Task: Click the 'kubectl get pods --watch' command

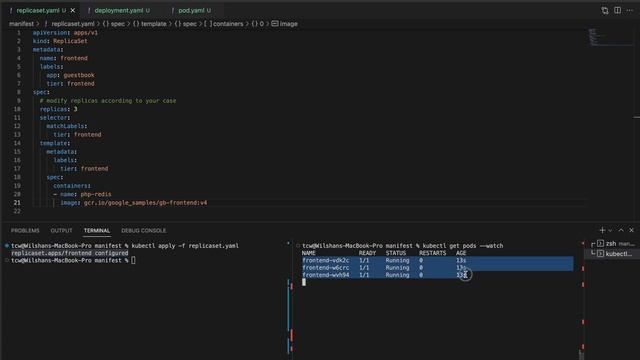Action: (x=463, y=246)
